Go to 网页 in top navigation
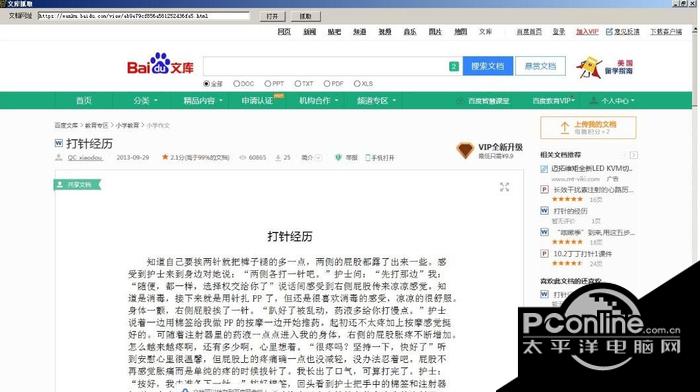Image resolution: width=700 pixels, height=392 pixels. tap(284, 32)
